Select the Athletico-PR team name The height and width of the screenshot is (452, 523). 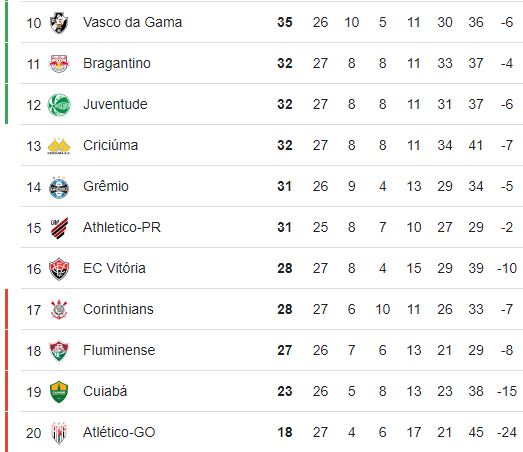tap(122, 227)
